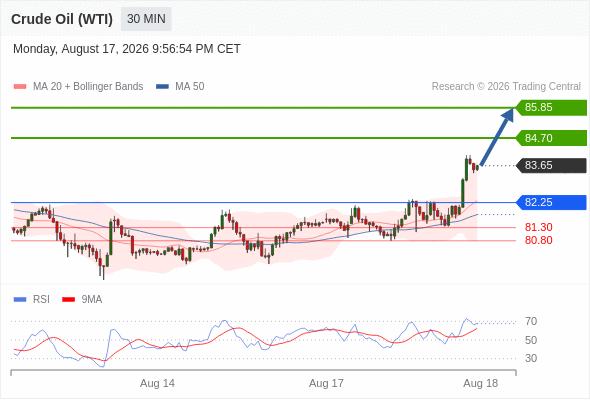Click the RSI 30 level label
The width and height of the screenshot is (590, 400).
click(531, 358)
